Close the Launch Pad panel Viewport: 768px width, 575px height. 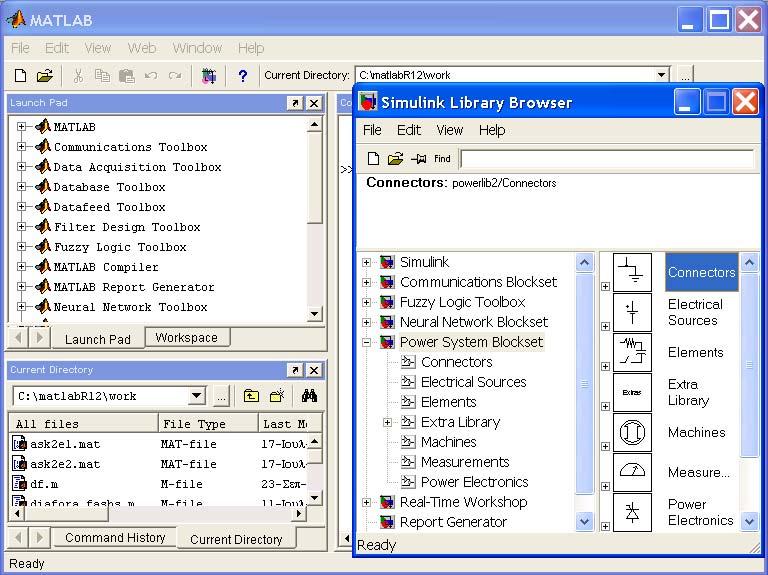(314, 103)
